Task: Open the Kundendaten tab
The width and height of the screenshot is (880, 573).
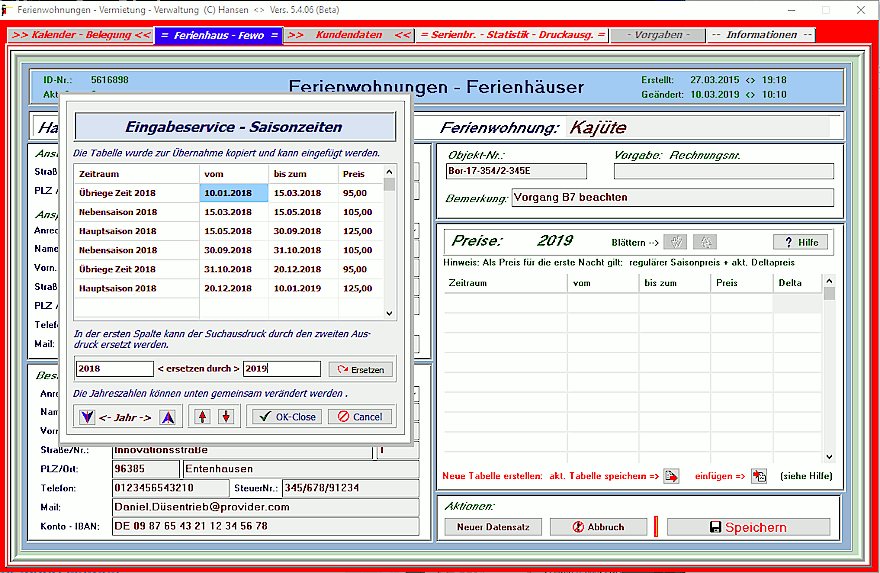Action: tap(348, 35)
